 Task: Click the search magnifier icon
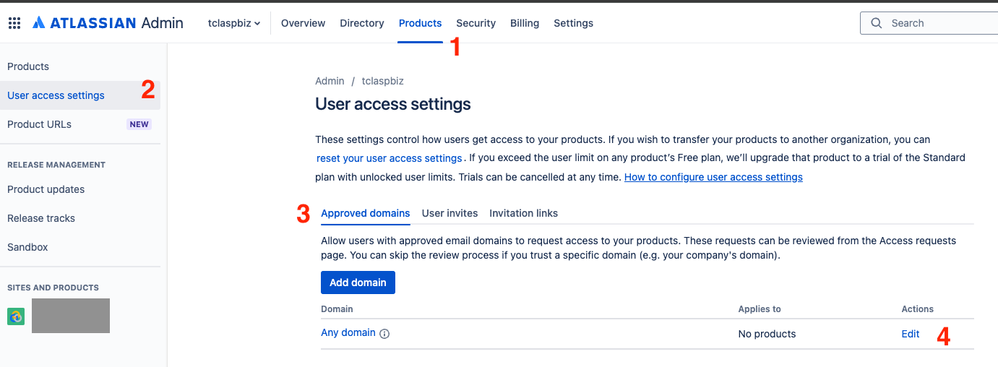[x=876, y=24]
